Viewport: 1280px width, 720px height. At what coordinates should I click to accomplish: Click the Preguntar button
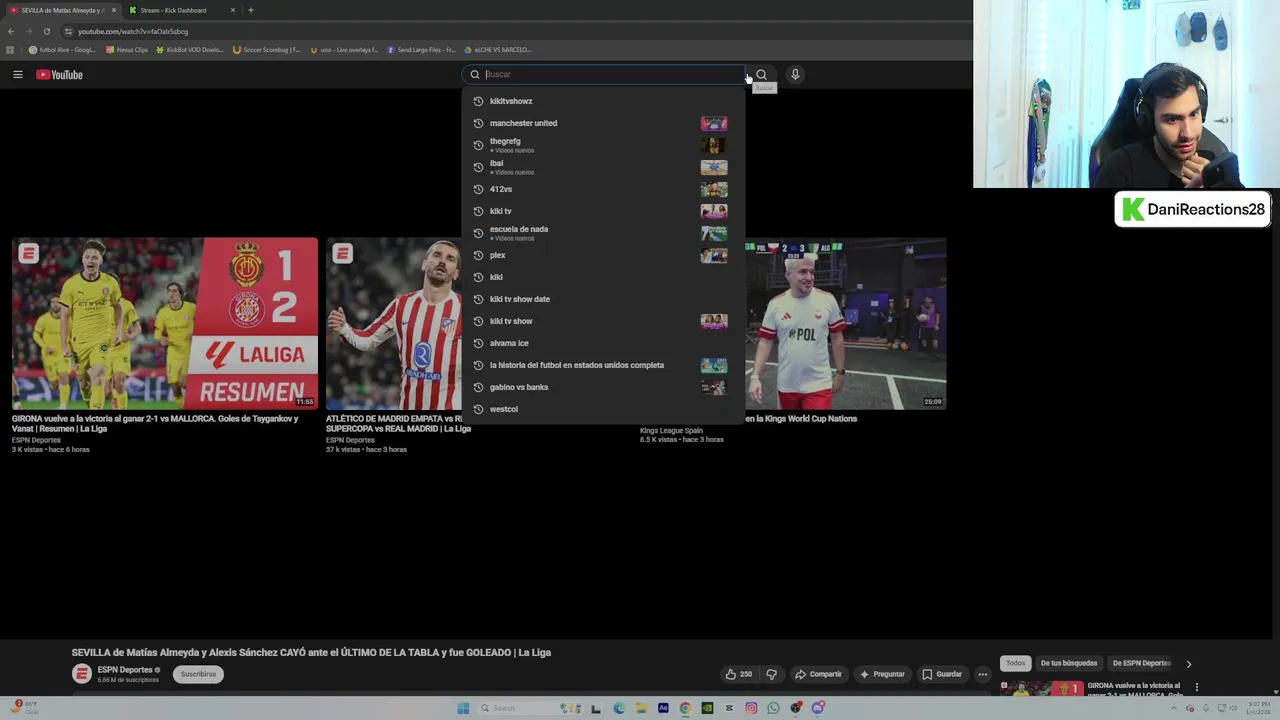882,674
